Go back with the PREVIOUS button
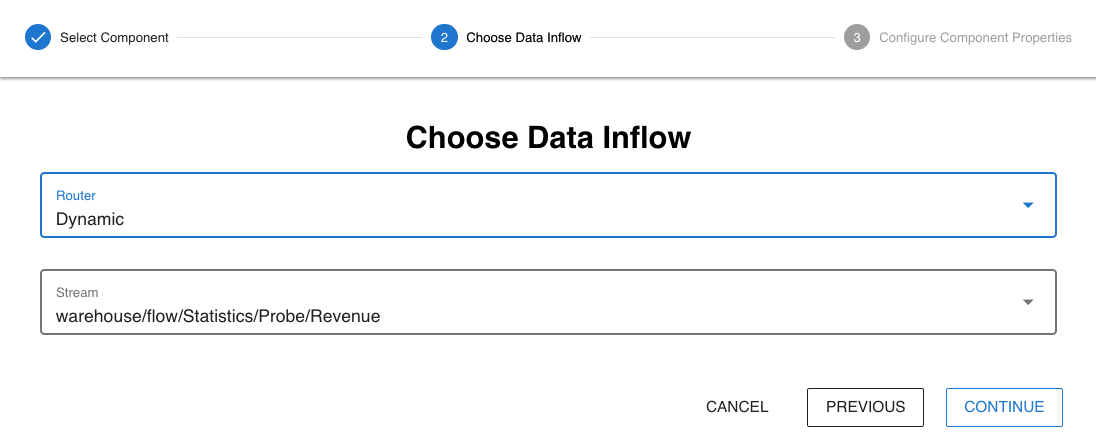 (x=865, y=407)
